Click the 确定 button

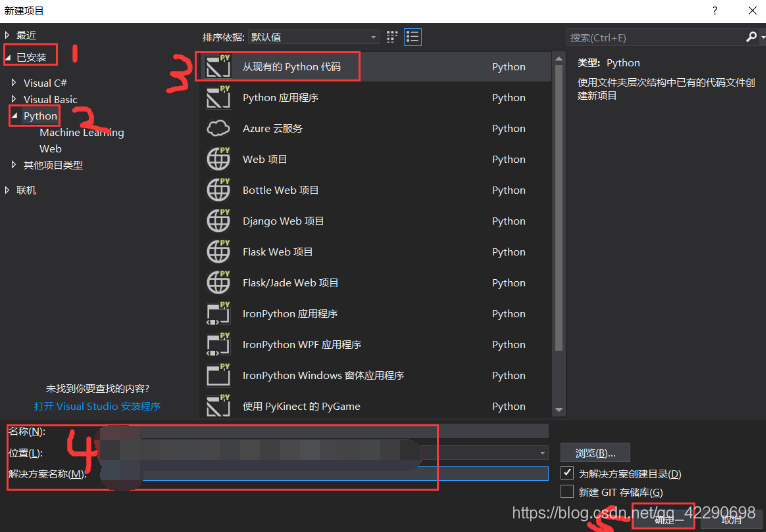click(663, 519)
